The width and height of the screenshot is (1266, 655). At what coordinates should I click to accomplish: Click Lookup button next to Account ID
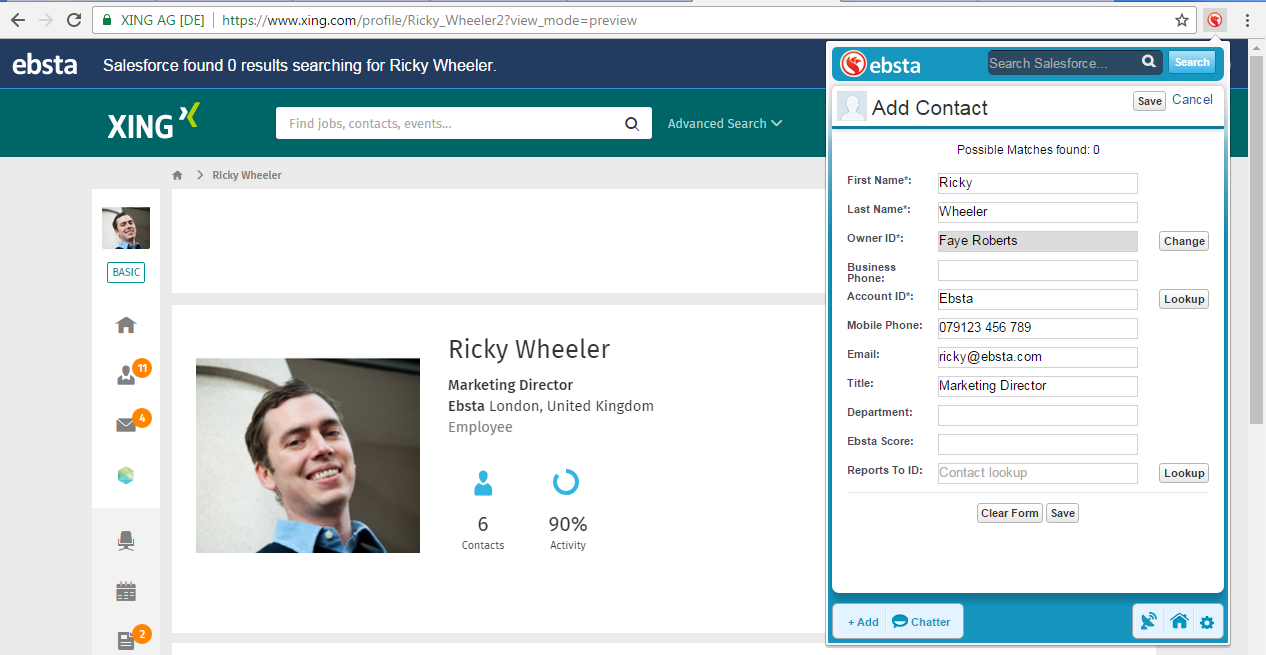point(1184,299)
